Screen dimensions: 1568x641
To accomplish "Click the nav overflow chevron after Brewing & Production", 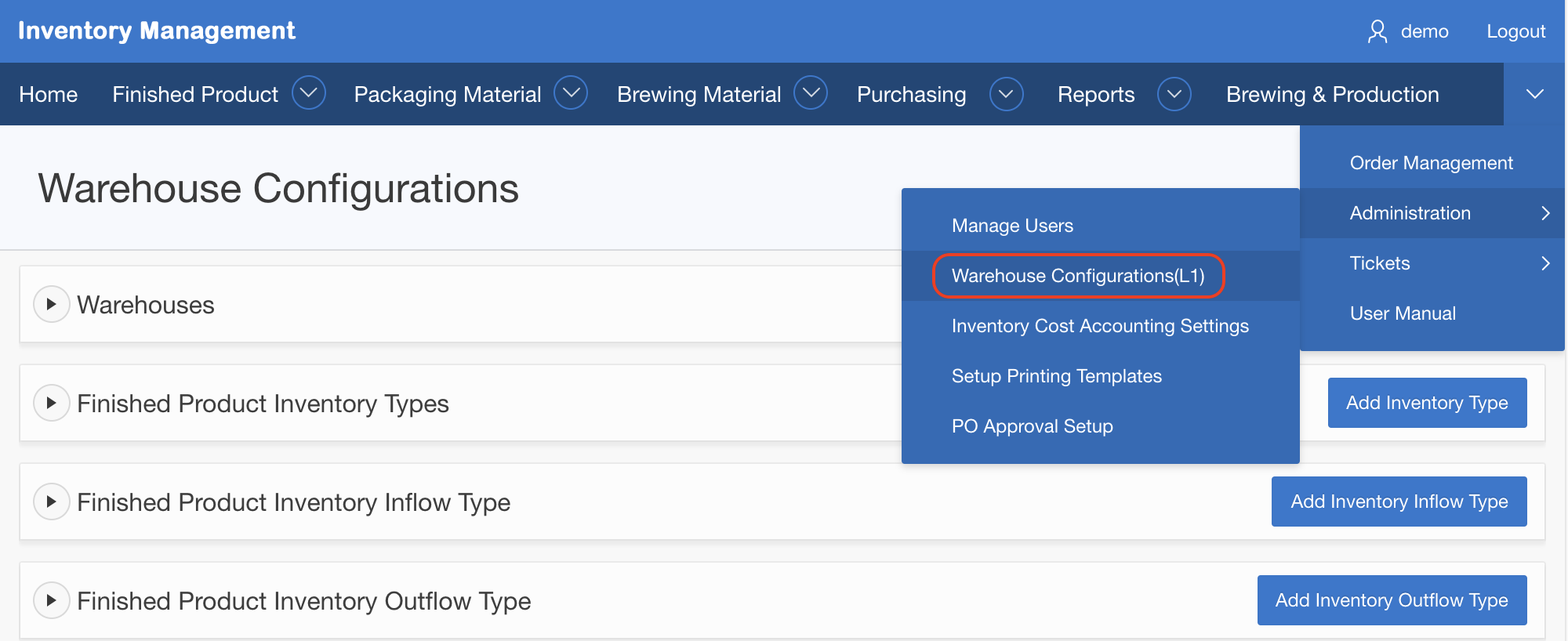I will pos(1534,94).
